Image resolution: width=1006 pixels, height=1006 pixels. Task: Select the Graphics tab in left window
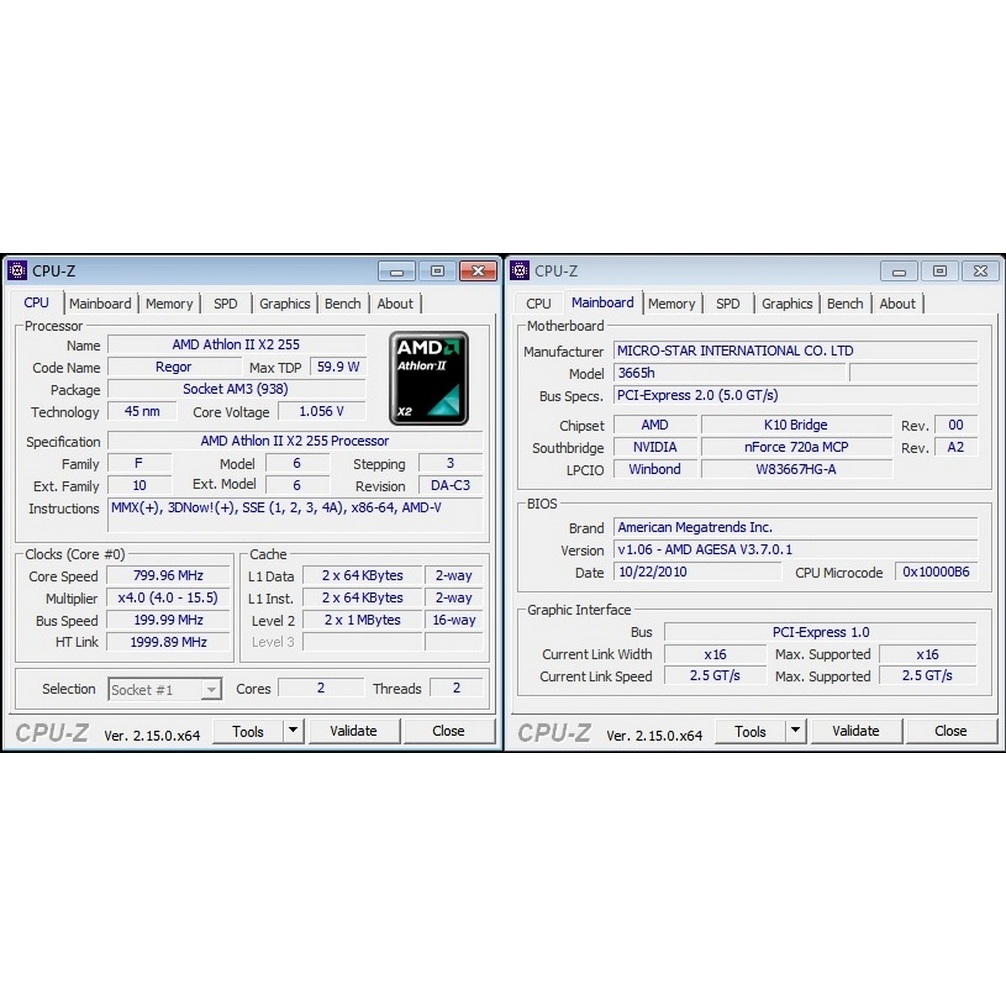tap(285, 304)
